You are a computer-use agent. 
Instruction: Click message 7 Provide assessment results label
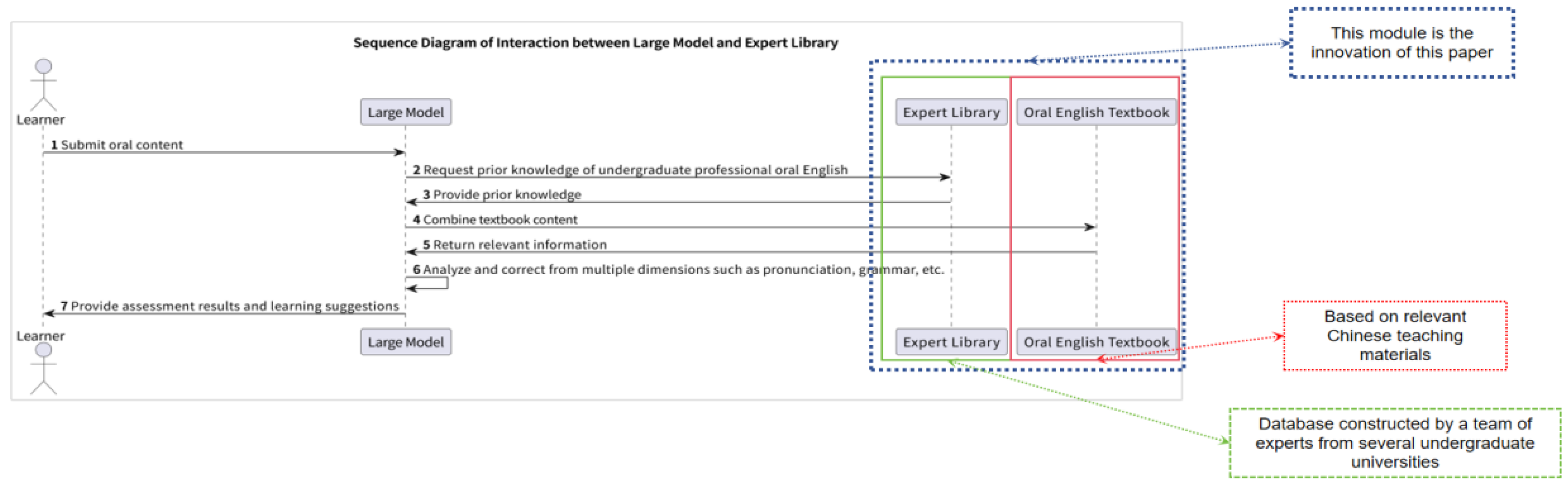(x=230, y=306)
